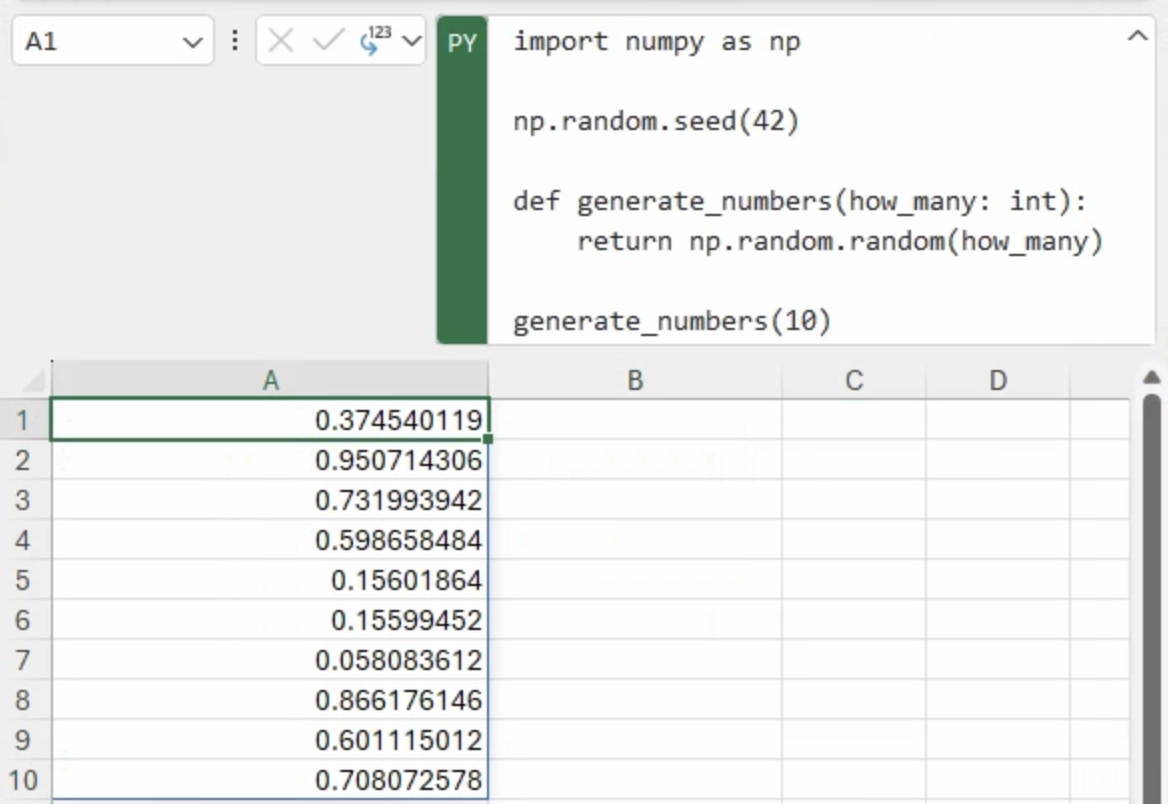
Task: Select row 5 header
Action: (x=24, y=580)
